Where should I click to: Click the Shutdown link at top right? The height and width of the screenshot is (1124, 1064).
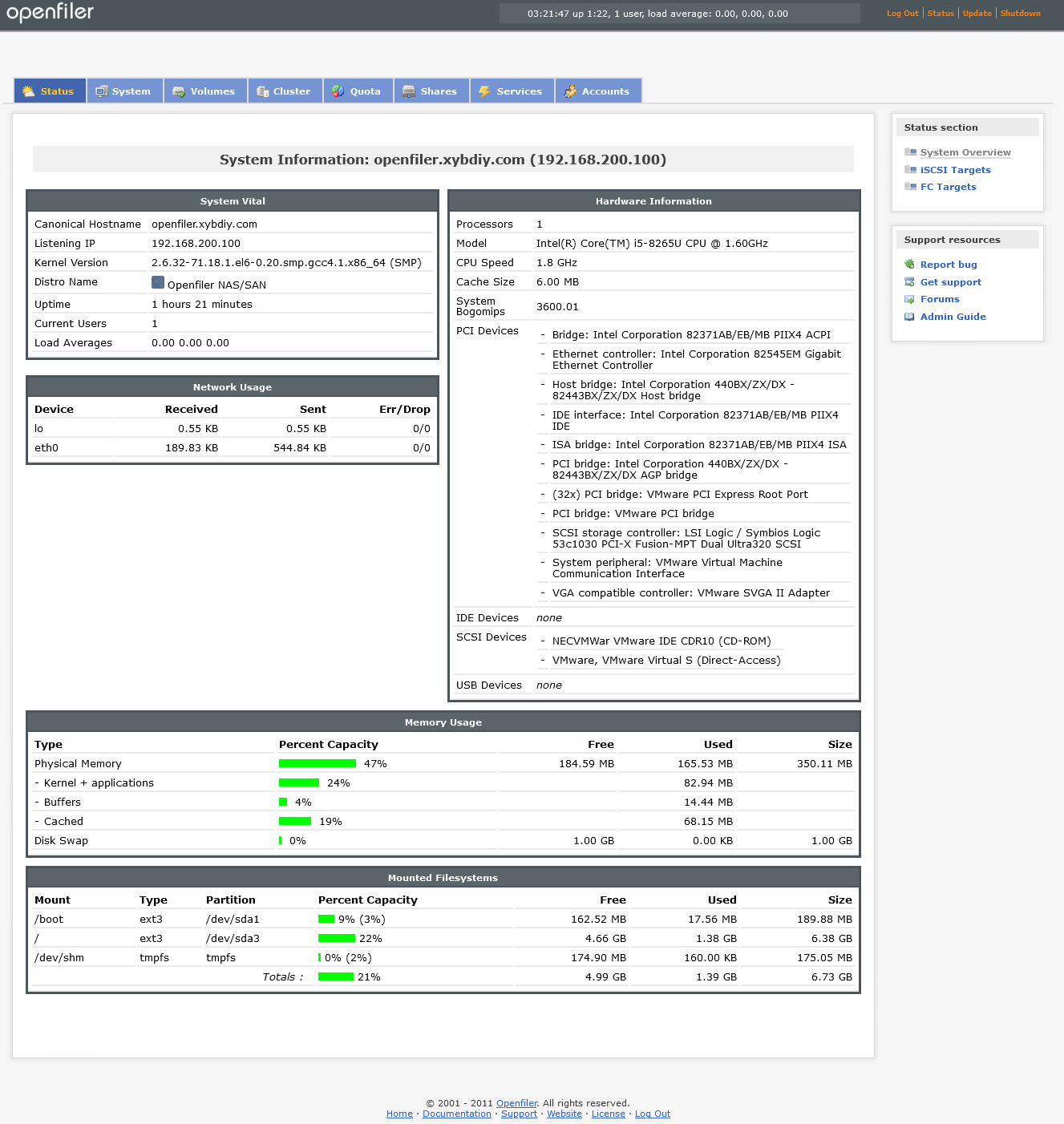point(1020,13)
